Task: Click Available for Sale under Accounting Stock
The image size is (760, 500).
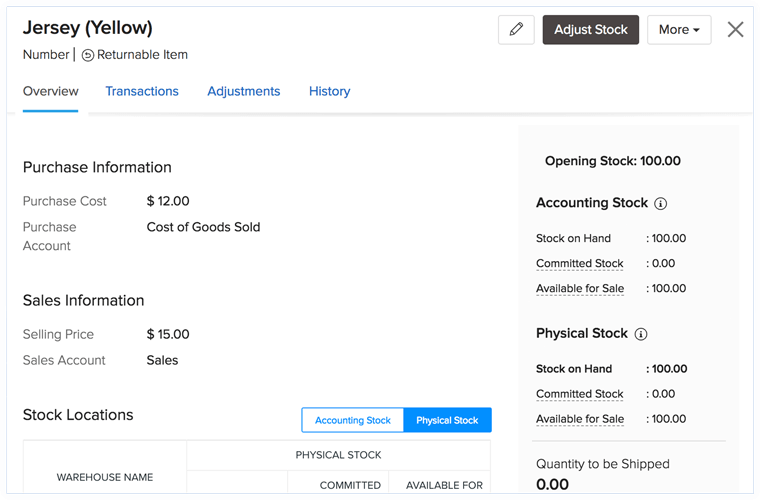Action: (580, 289)
